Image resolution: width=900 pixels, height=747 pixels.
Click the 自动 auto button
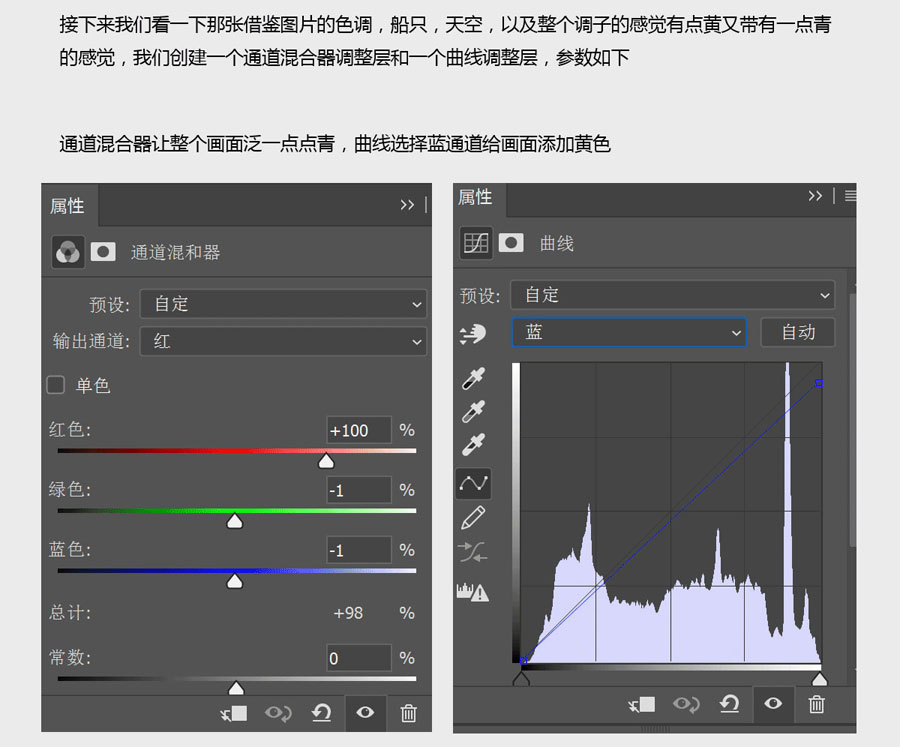(x=798, y=333)
